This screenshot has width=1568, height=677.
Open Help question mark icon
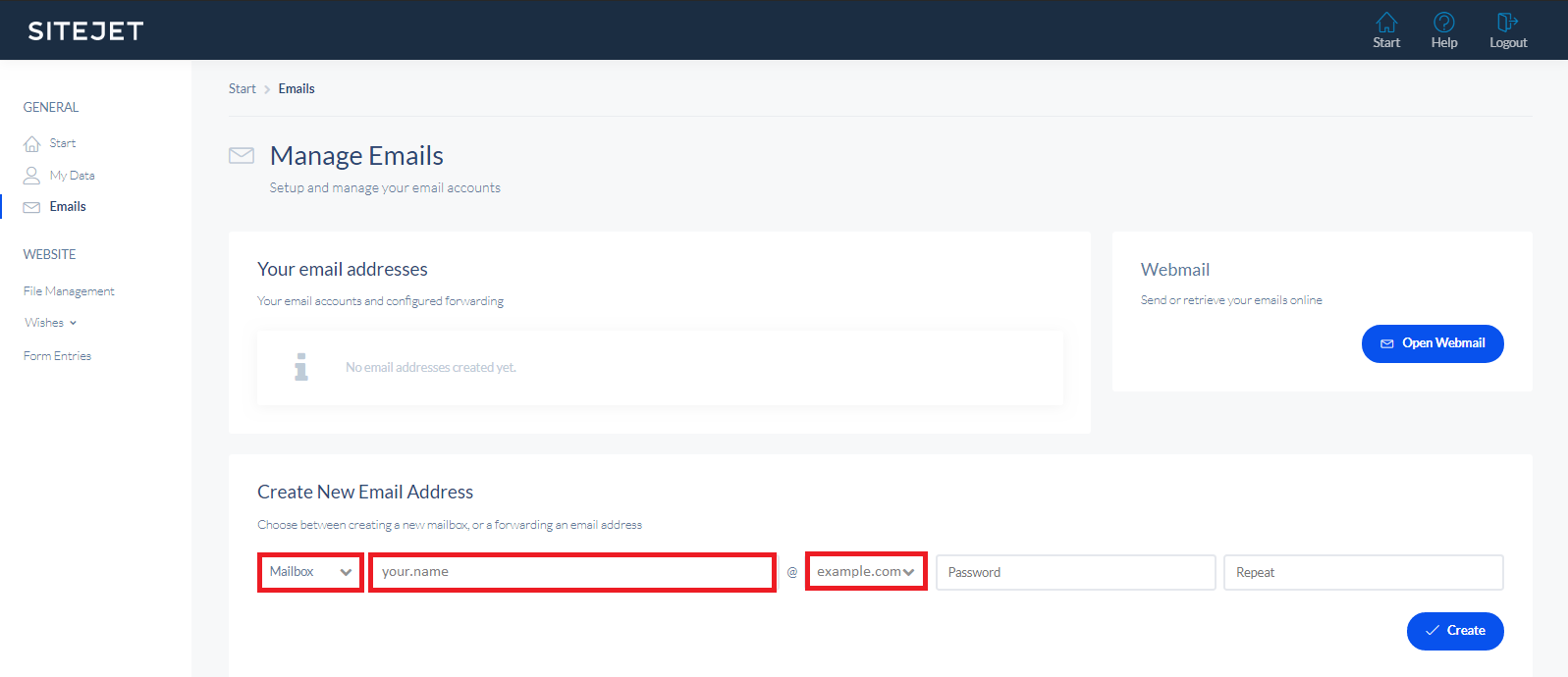pyautogui.click(x=1443, y=23)
